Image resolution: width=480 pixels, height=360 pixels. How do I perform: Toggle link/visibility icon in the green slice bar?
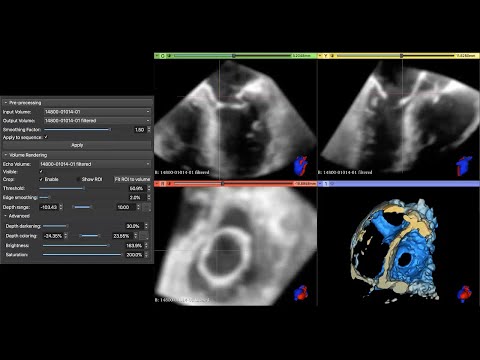(x=169, y=56)
